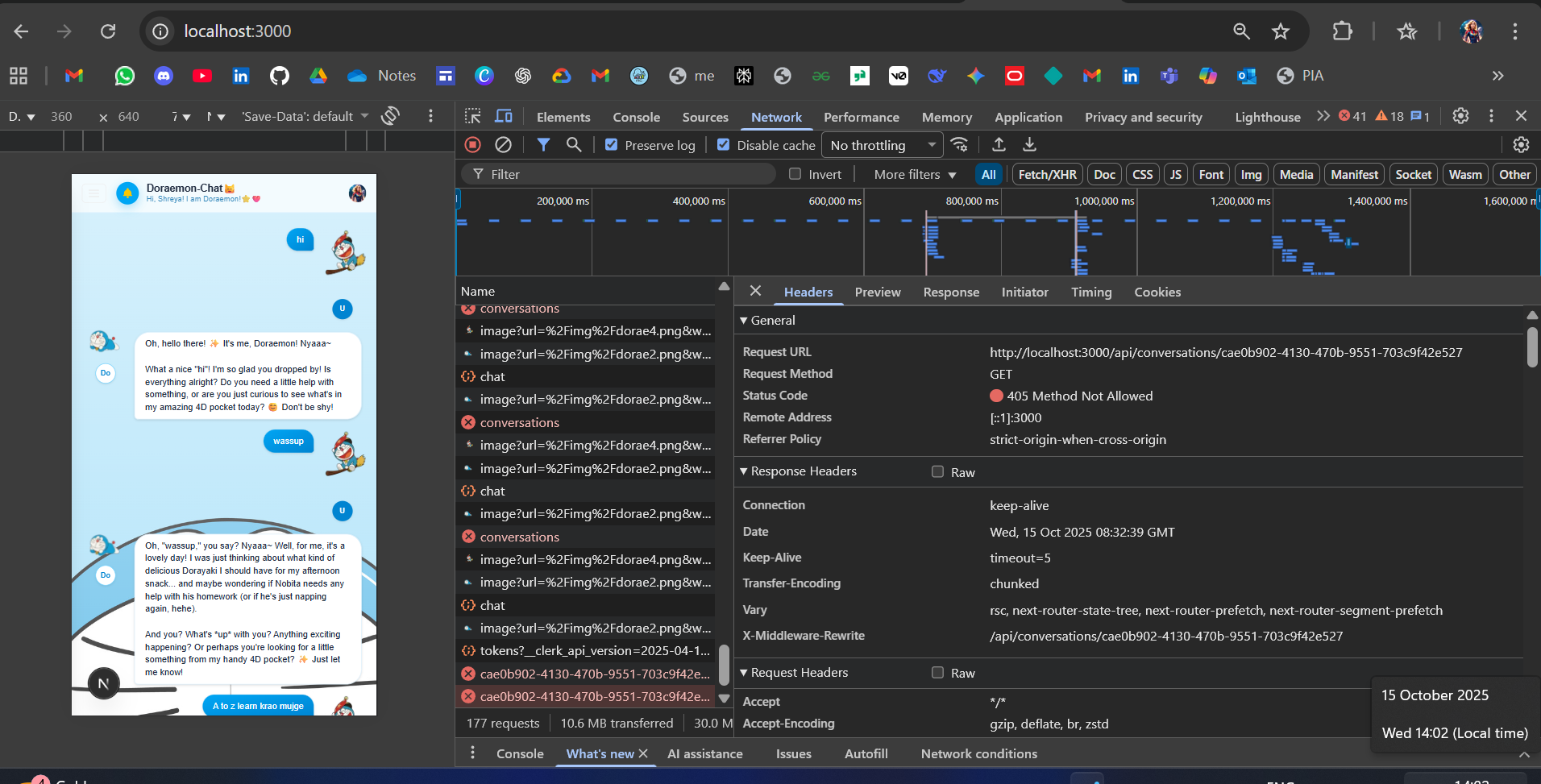Open the Timing tab for the request

(1091, 292)
